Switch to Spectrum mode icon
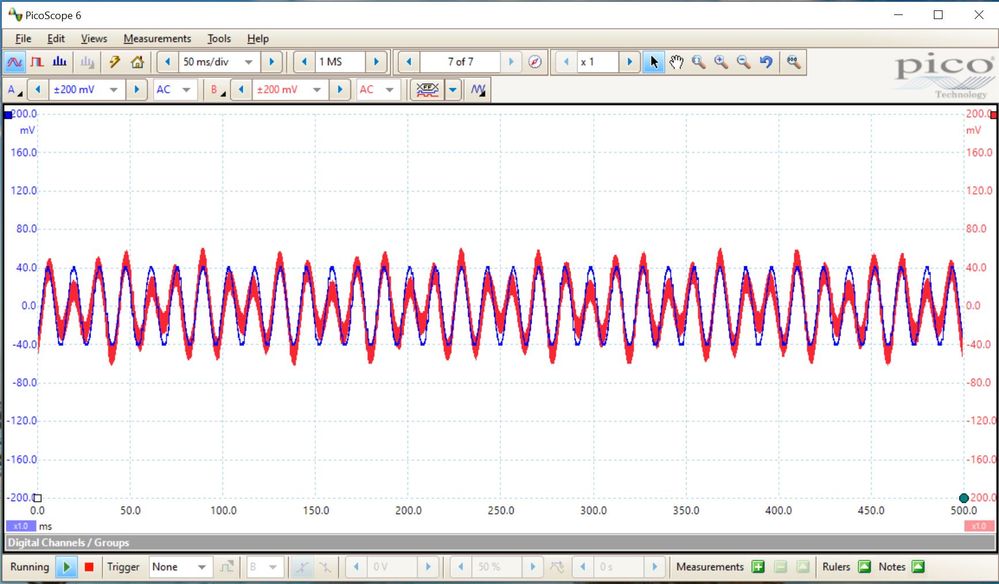 [x=60, y=62]
